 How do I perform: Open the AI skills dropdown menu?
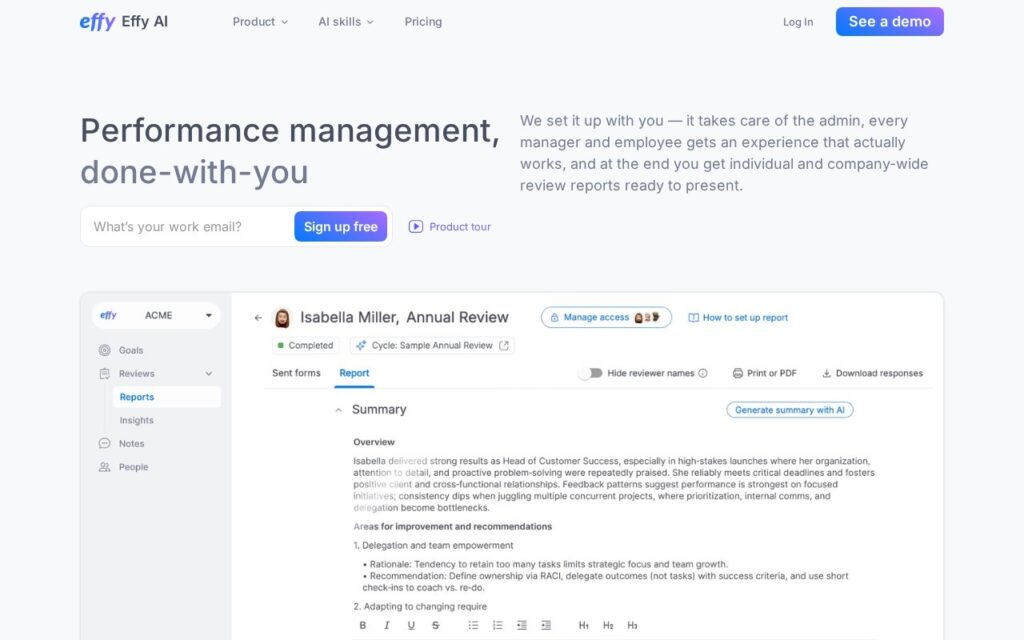coord(345,22)
